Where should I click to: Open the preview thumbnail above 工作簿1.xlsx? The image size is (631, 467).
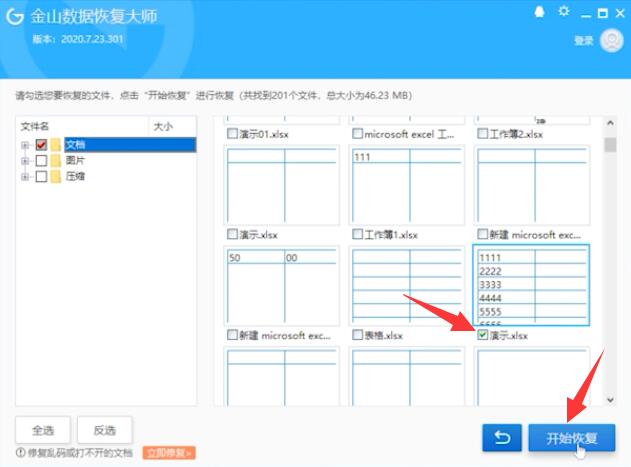406,185
